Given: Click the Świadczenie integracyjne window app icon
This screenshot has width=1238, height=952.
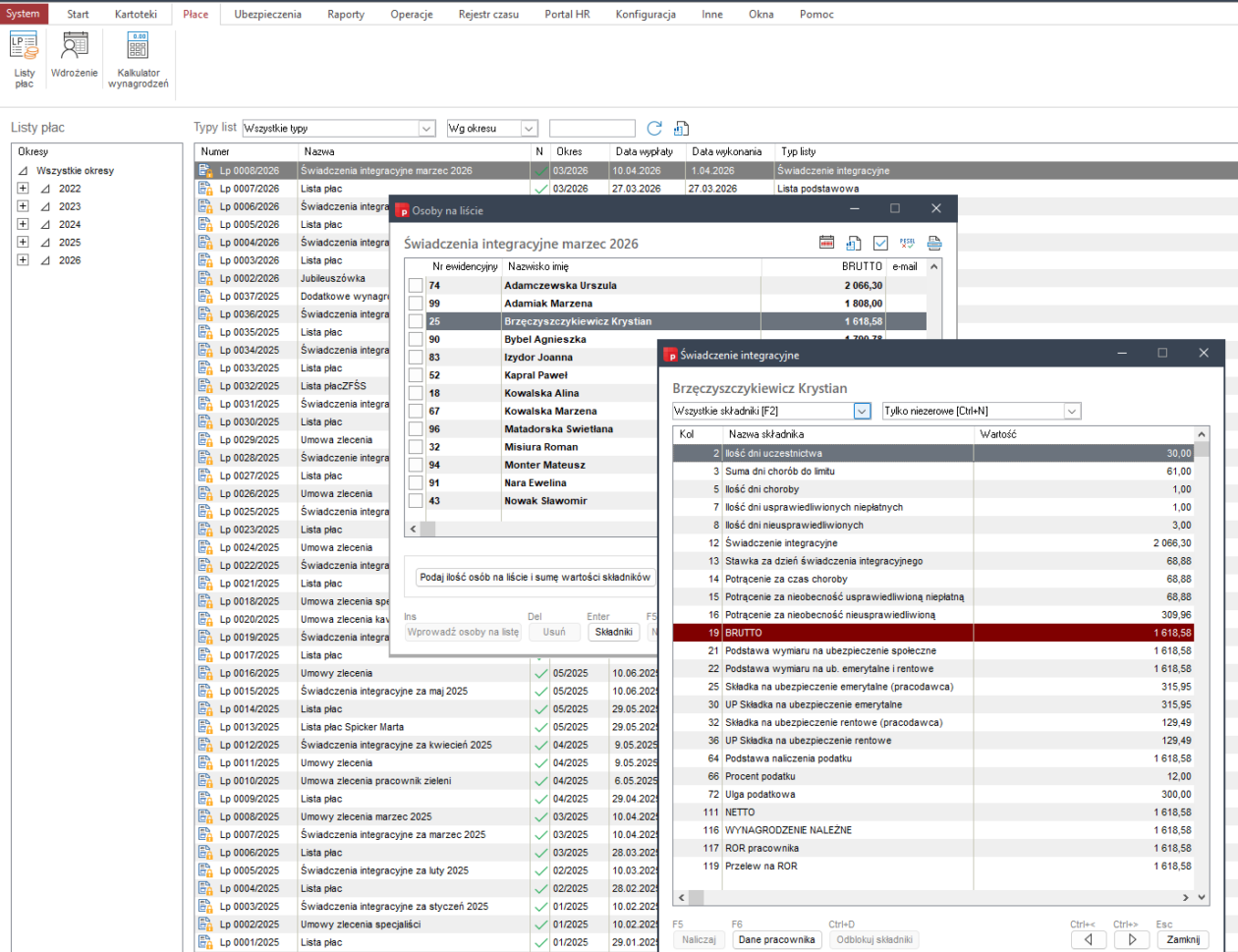Looking at the screenshot, I should tap(670, 354).
